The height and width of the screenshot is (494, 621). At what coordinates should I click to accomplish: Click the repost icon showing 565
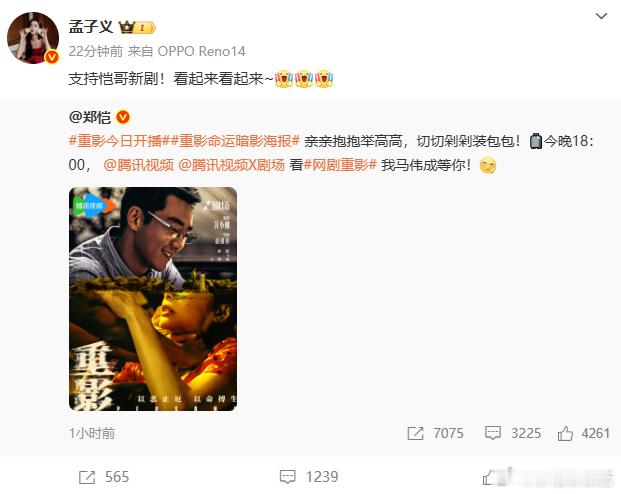[x=87, y=477]
